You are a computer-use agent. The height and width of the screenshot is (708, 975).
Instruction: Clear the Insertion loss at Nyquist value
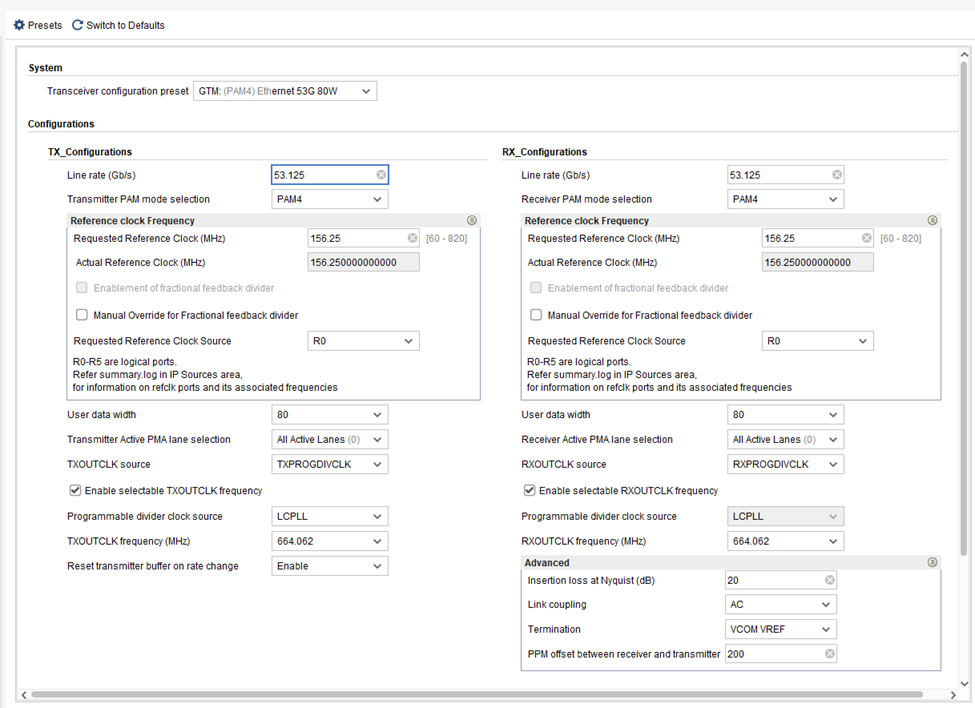click(829, 581)
